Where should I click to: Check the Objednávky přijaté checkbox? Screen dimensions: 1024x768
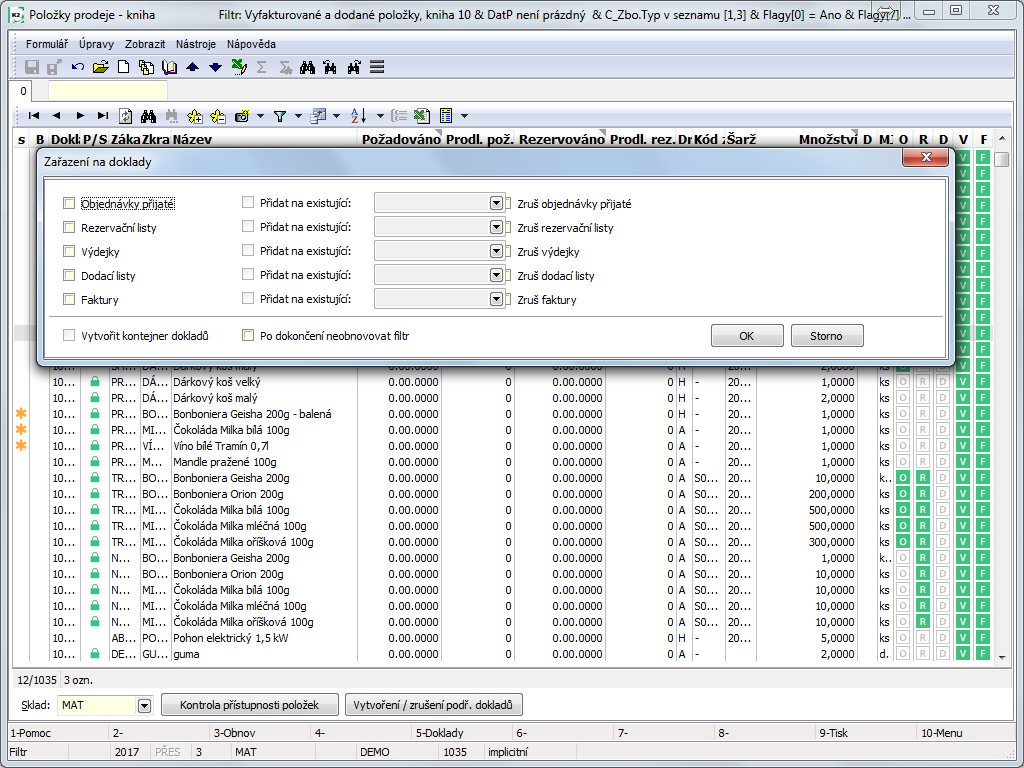click(x=69, y=204)
